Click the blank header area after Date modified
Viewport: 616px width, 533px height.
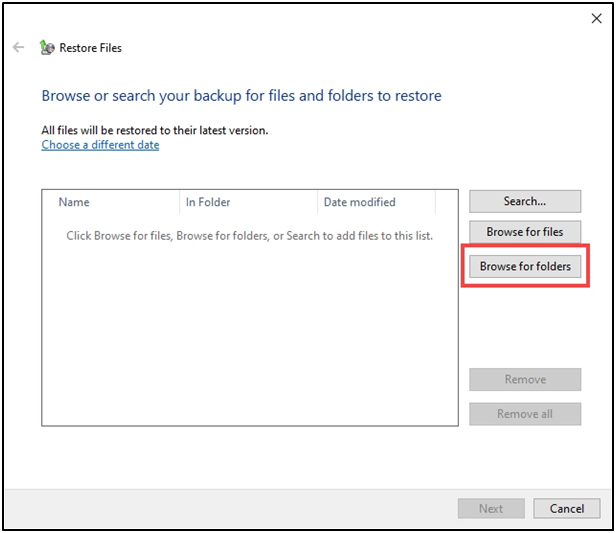tap(447, 202)
